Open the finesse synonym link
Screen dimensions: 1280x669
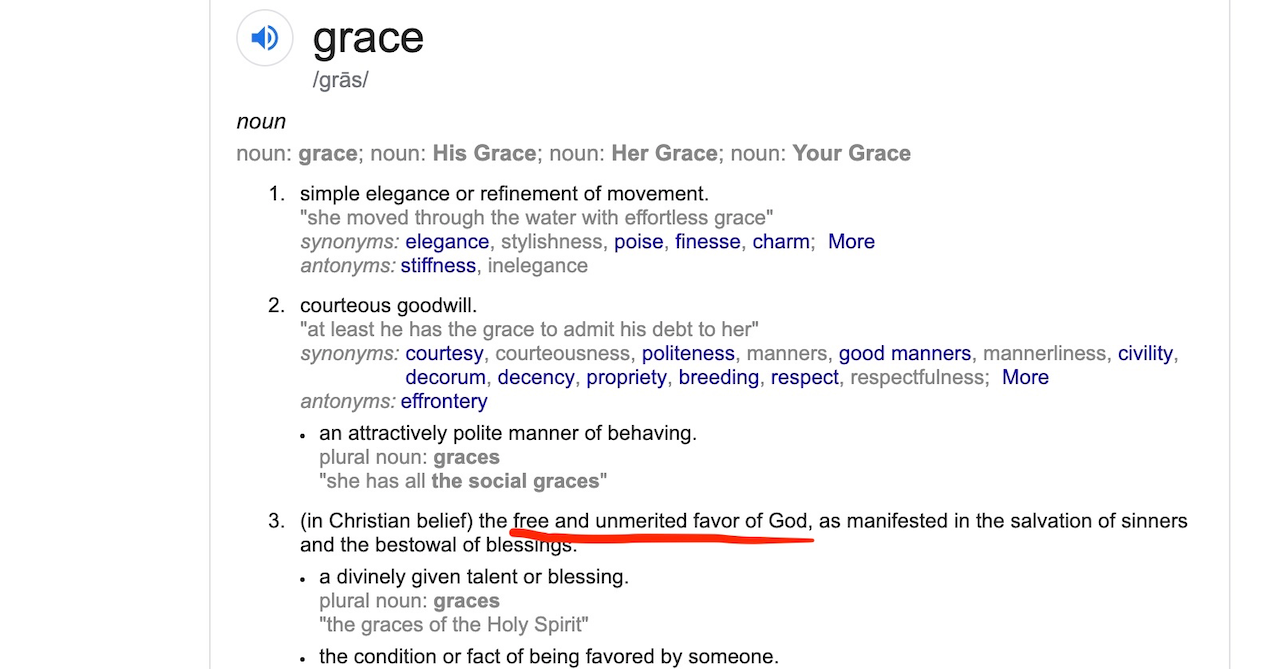pyautogui.click(x=707, y=241)
